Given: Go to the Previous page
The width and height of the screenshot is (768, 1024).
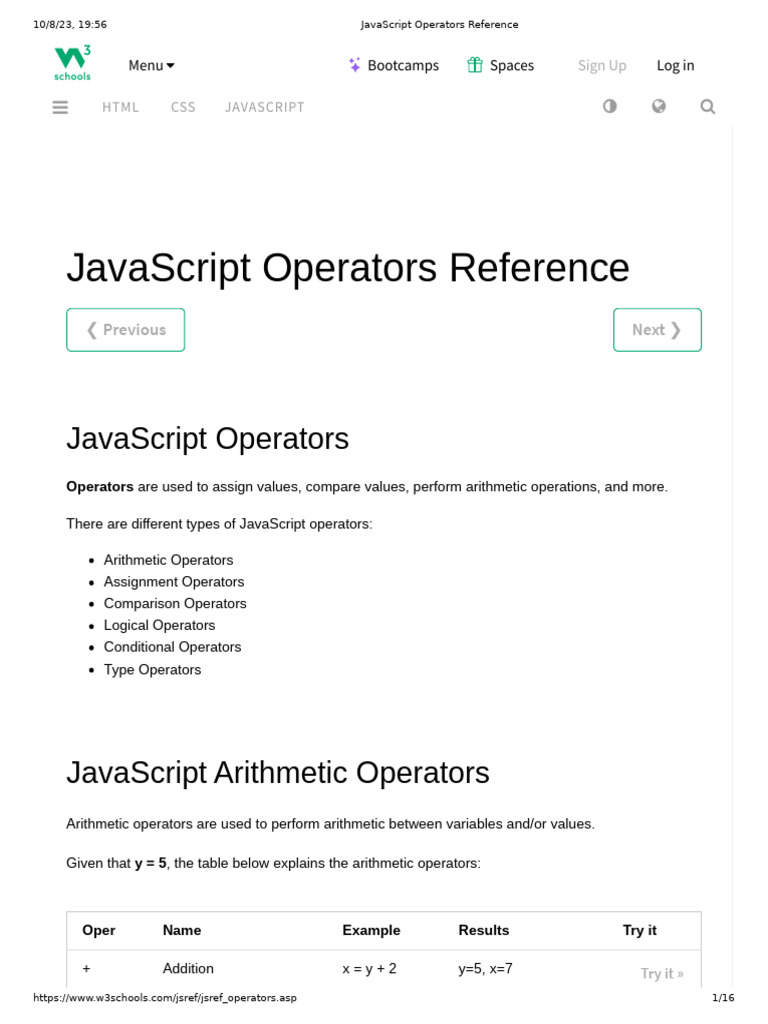Looking at the screenshot, I should pos(126,330).
